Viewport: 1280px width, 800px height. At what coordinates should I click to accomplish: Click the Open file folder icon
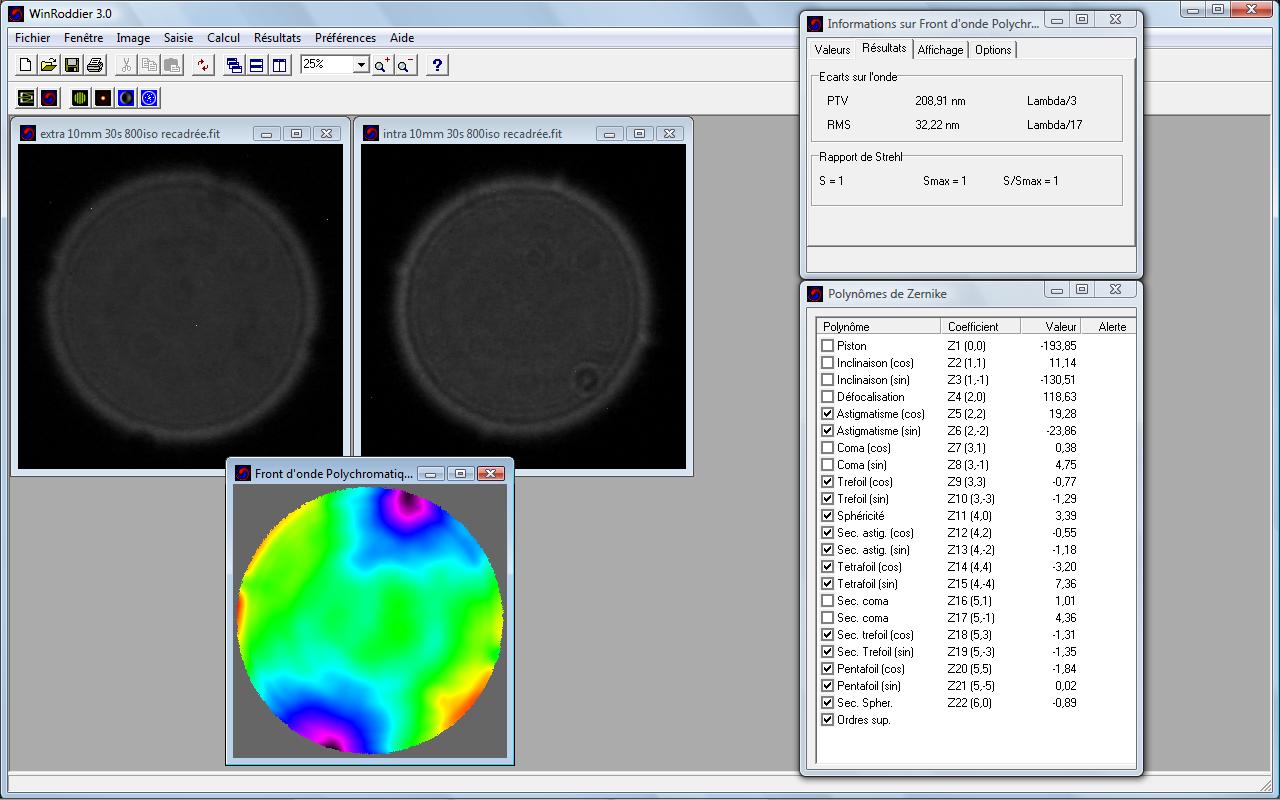click(48, 65)
